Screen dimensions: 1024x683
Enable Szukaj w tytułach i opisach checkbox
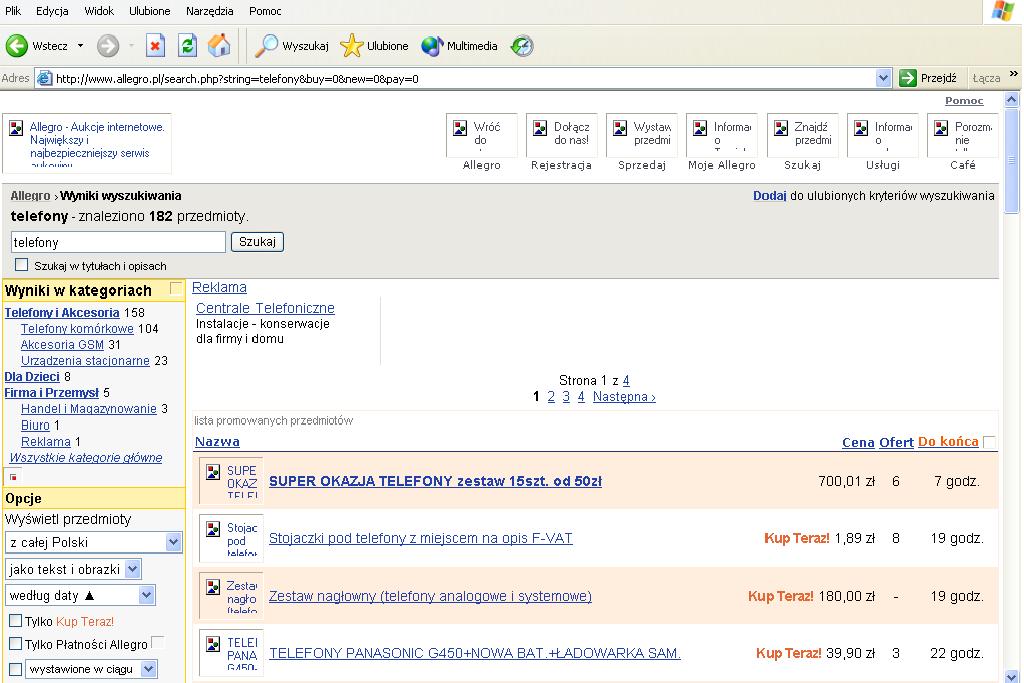[x=22, y=265]
